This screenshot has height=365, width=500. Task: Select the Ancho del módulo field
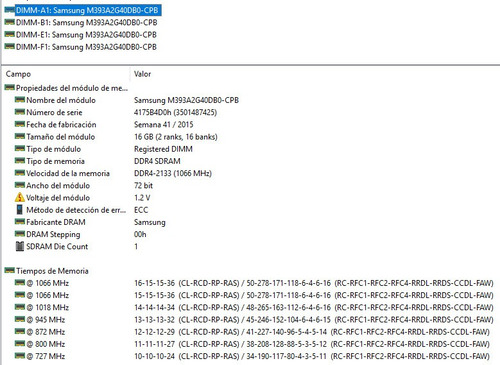[58, 186]
